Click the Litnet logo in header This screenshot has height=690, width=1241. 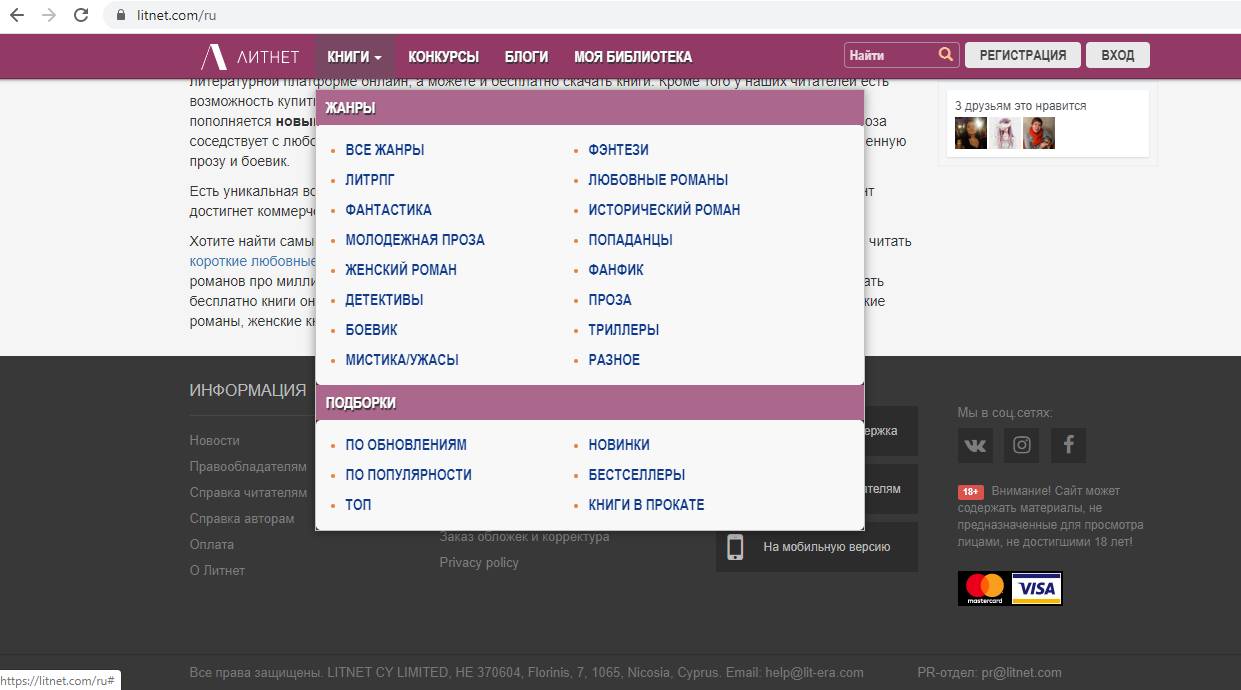pos(250,57)
